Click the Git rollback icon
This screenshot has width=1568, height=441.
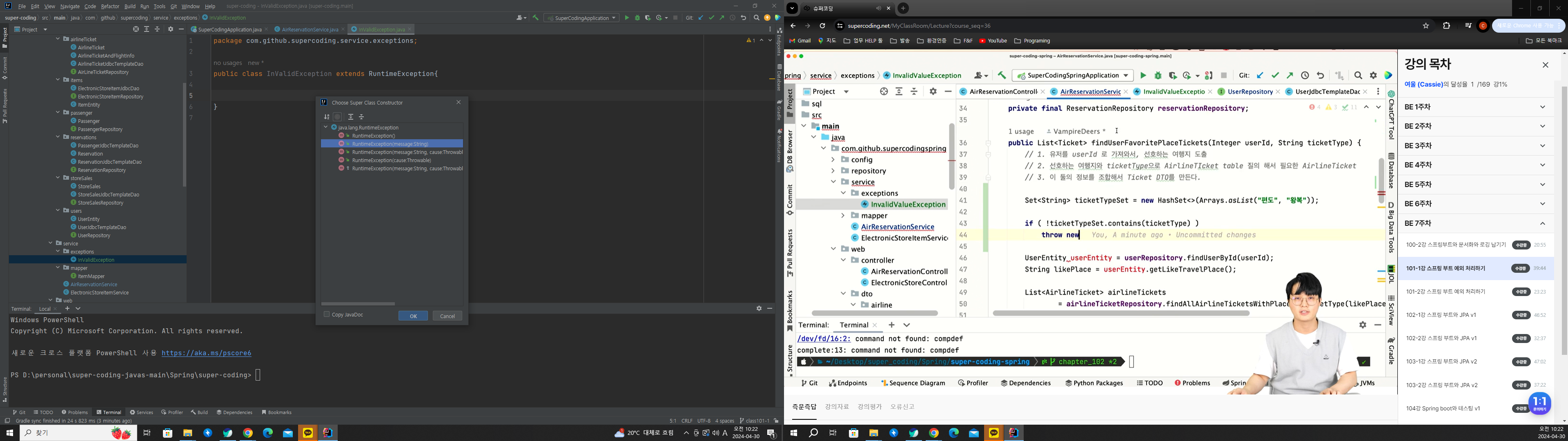(743, 18)
